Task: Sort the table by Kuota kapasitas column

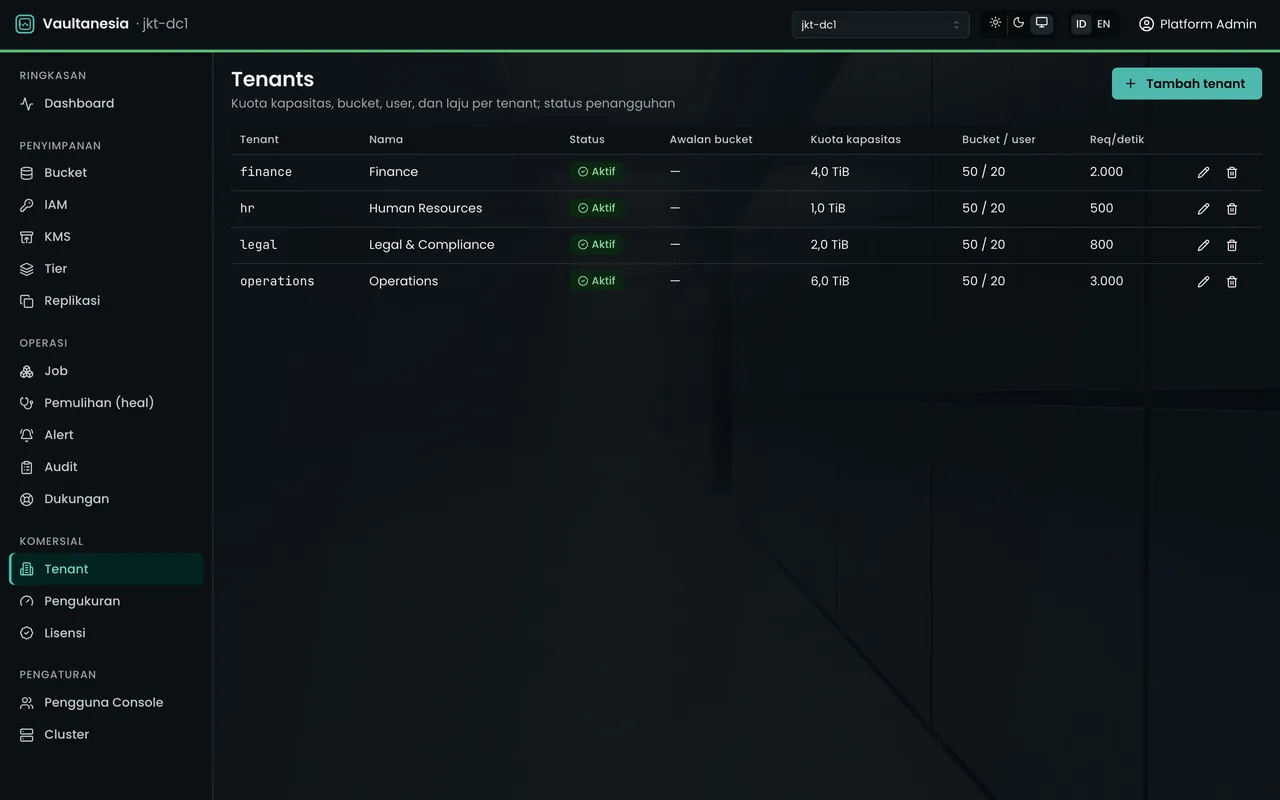Action: click(x=855, y=140)
